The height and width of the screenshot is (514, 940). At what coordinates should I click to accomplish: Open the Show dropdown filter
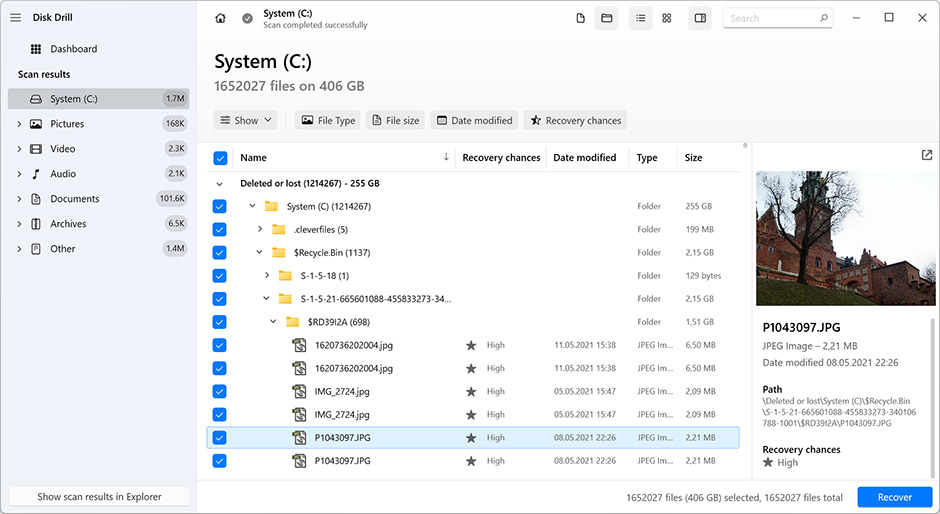click(246, 120)
